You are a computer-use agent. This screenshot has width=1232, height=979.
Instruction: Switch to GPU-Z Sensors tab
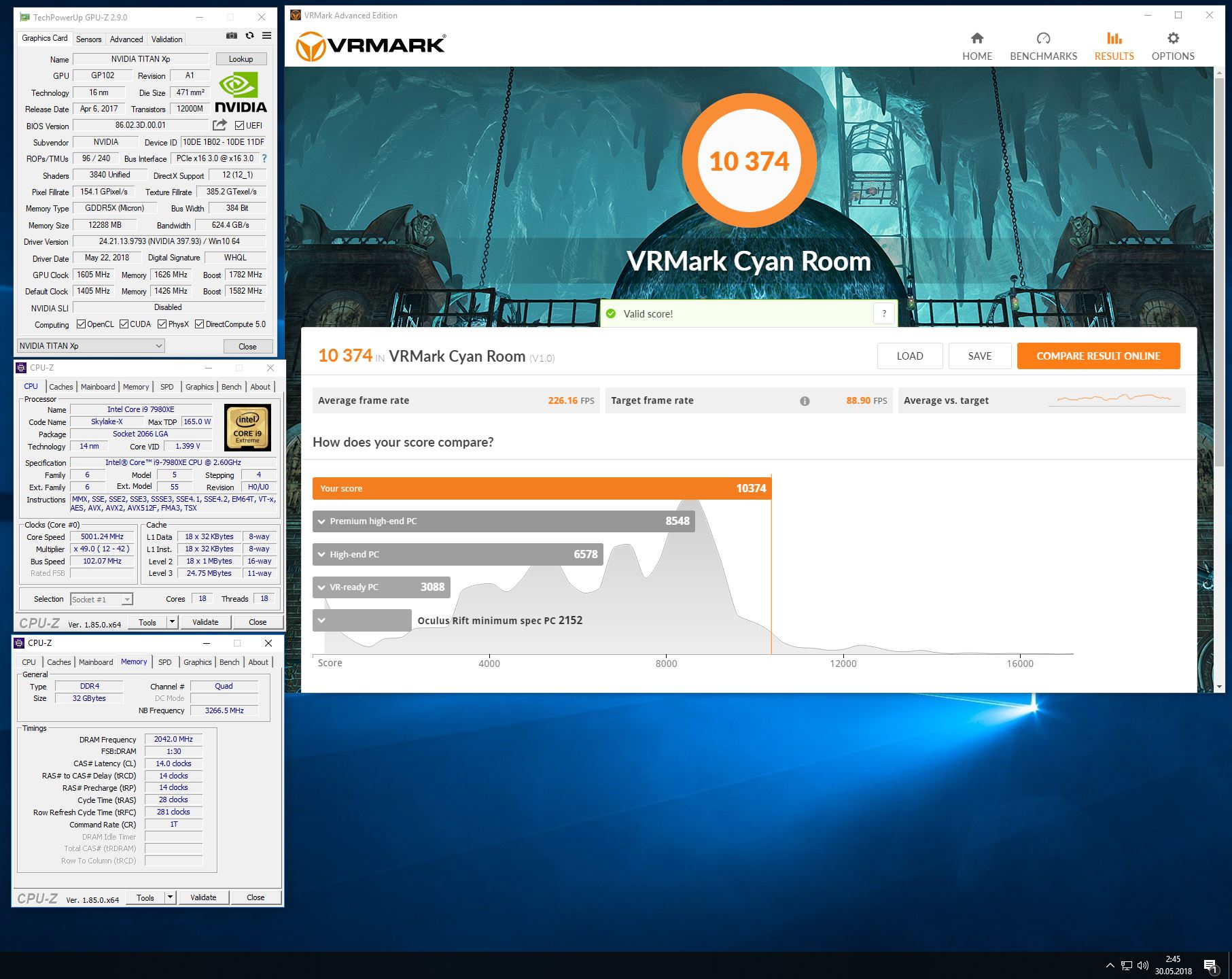(x=89, y=39)
